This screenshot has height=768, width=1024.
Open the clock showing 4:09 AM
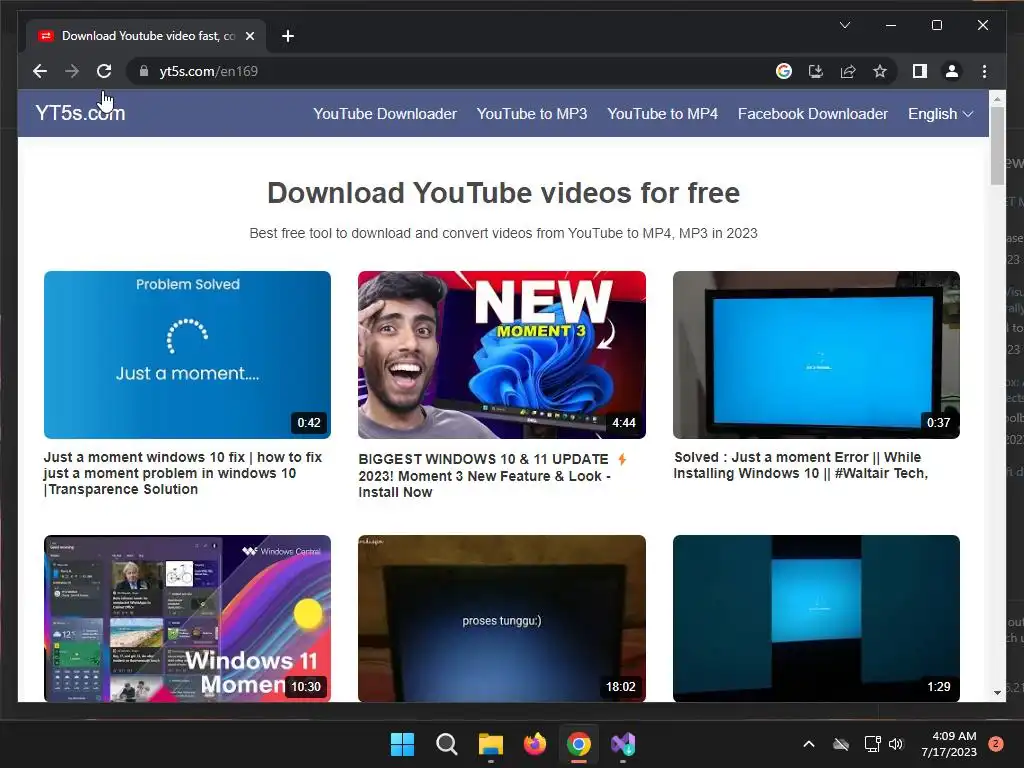tap(948, 744)
